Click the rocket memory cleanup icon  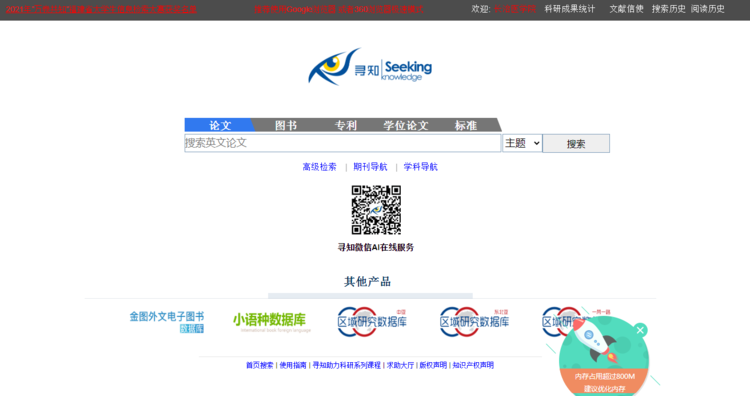pyautogui.click(x=596, y=341)
